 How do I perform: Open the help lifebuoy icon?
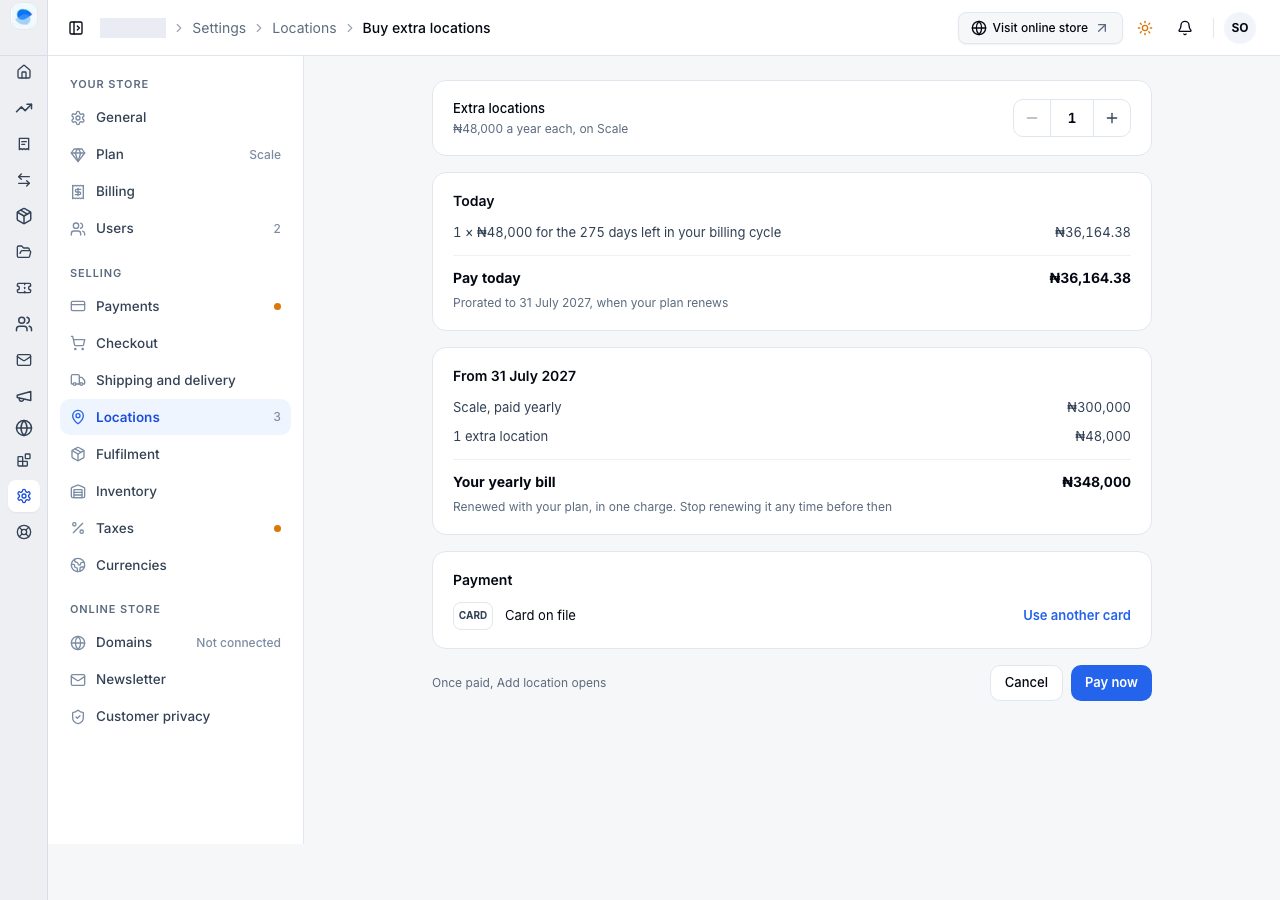(x=24, y=532)
